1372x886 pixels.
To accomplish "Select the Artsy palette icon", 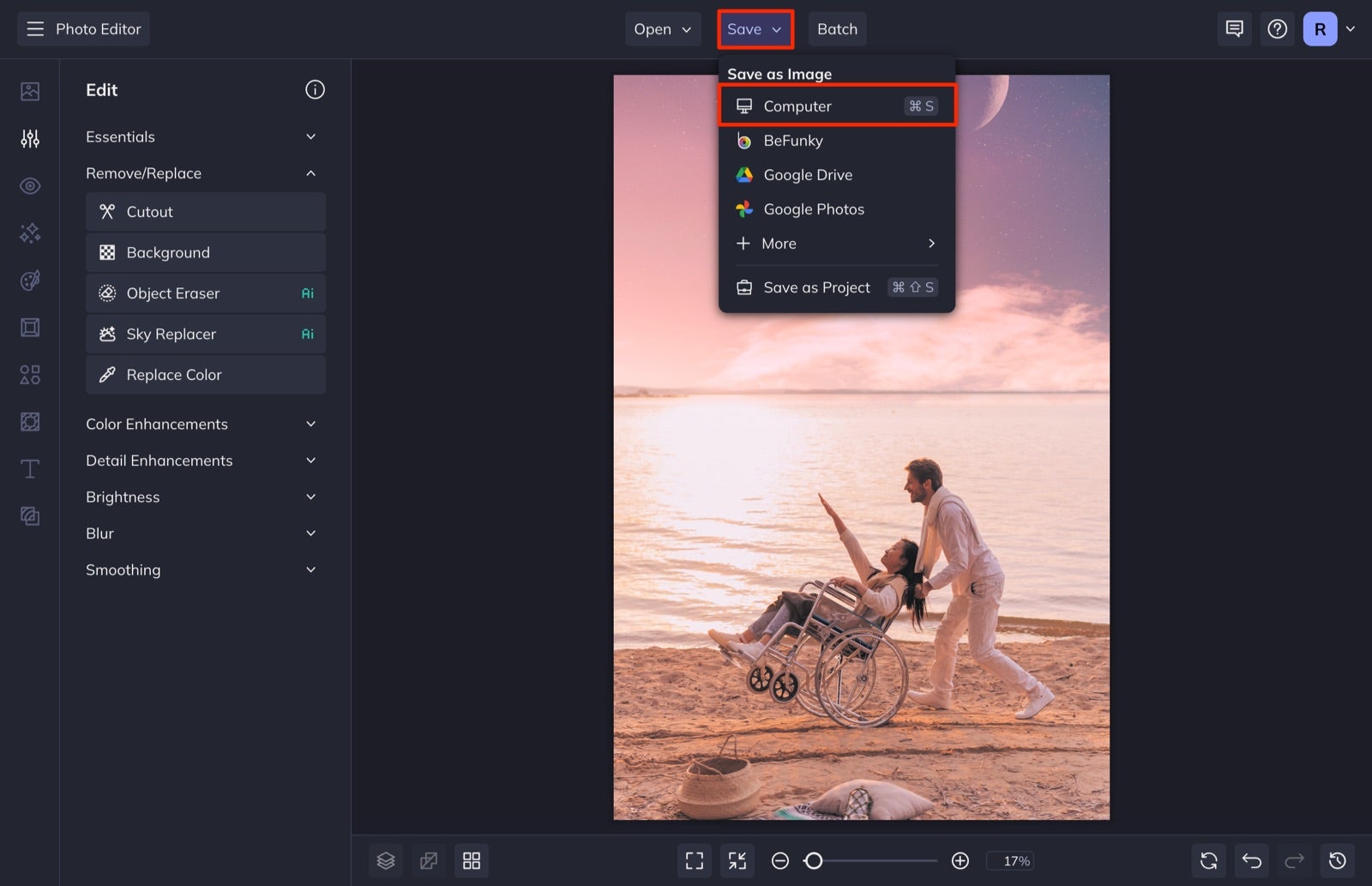I will click(29, 280).
